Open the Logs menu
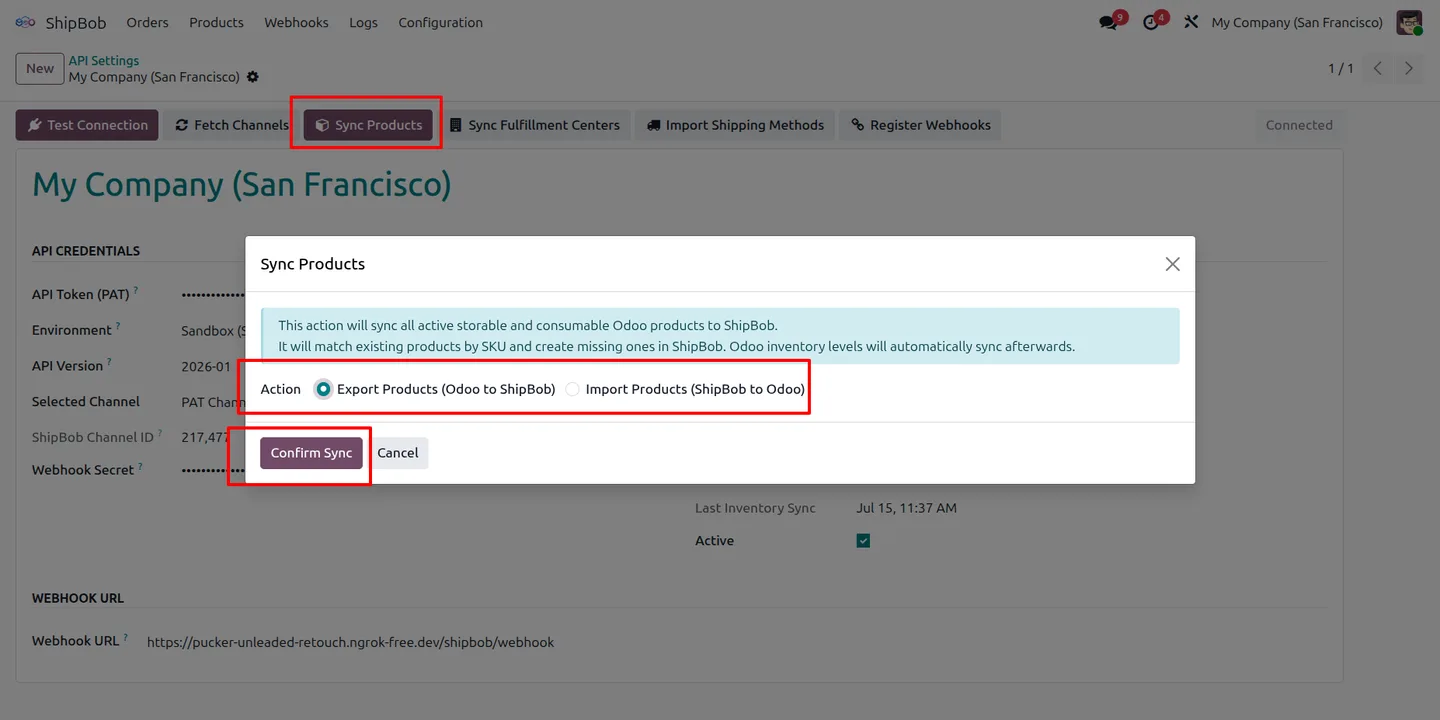The width and height of the screenshot is (1440, 720). tap(363, 22)
